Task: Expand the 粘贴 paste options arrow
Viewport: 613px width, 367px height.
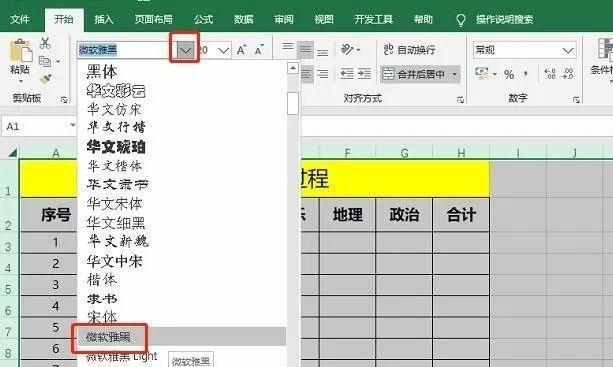Action: pos(21,81)
